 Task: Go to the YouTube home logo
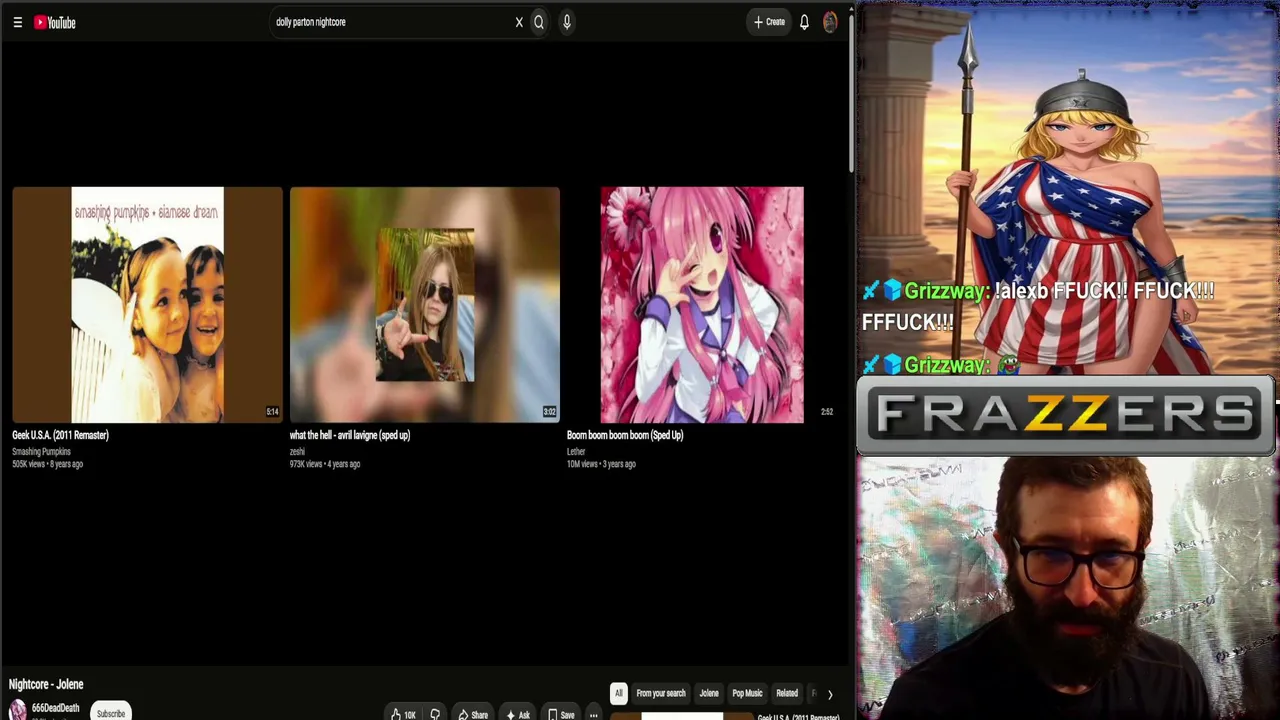point(55,22)
